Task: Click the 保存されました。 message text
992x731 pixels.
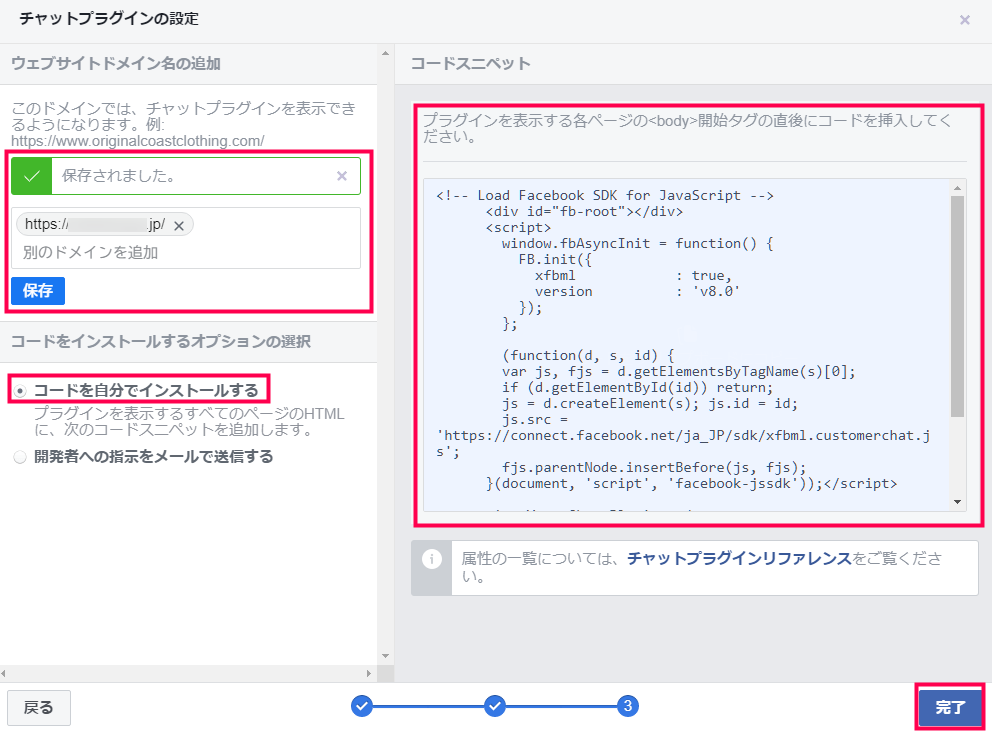Action: pos(120,175)
